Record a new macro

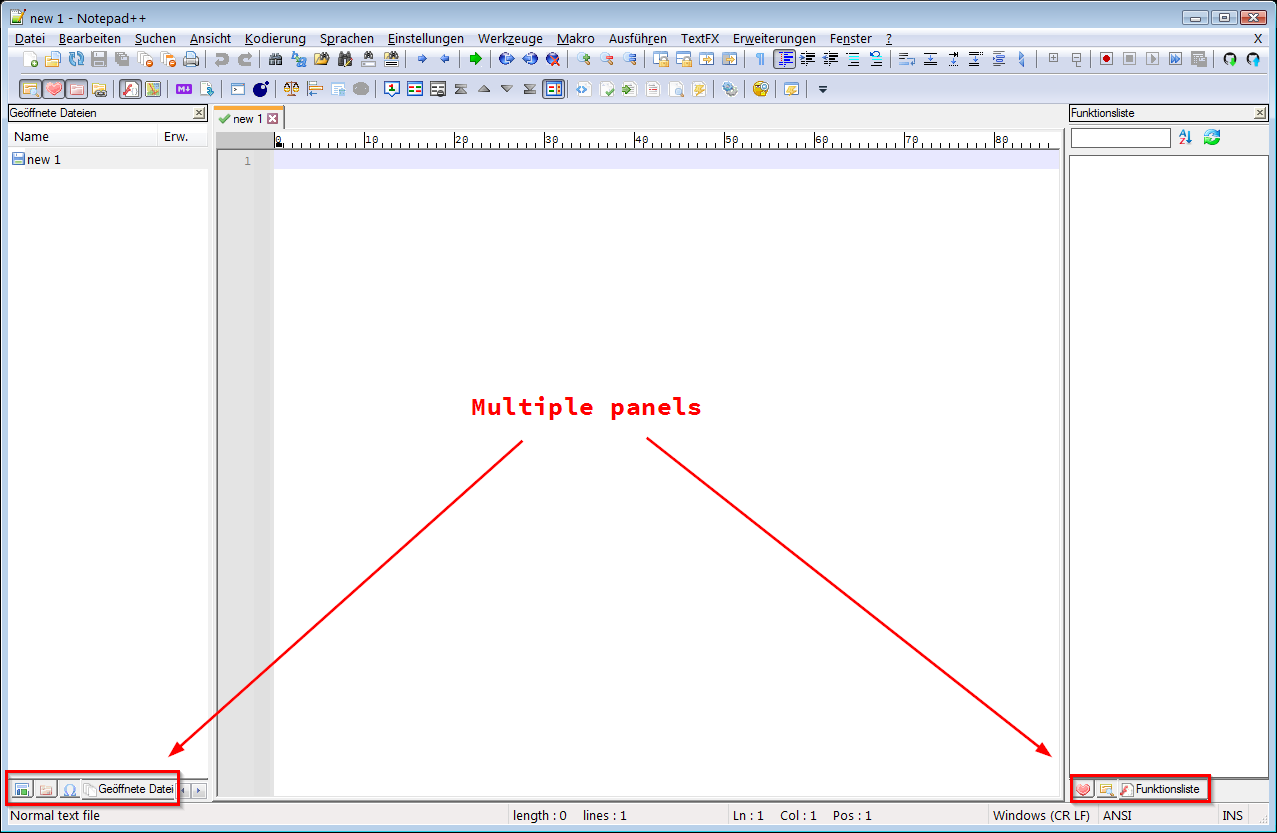(x=1108, y=59)
